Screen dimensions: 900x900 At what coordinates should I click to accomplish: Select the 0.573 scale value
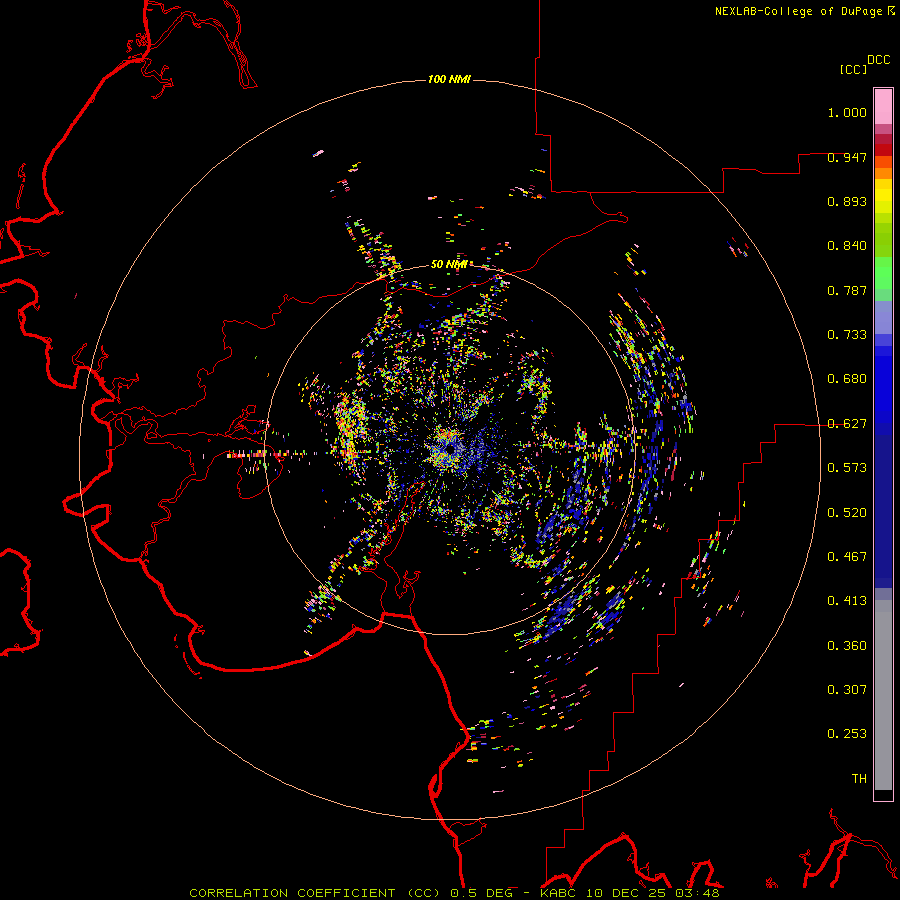(847, 468)
